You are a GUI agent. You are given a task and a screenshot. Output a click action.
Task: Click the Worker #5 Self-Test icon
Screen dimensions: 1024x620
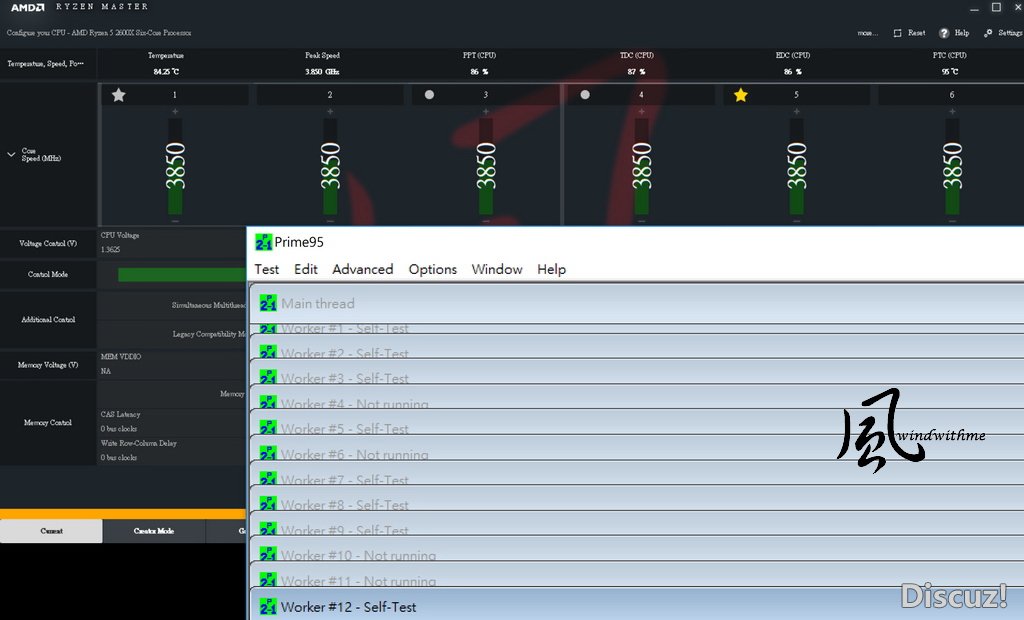(268, 427)
